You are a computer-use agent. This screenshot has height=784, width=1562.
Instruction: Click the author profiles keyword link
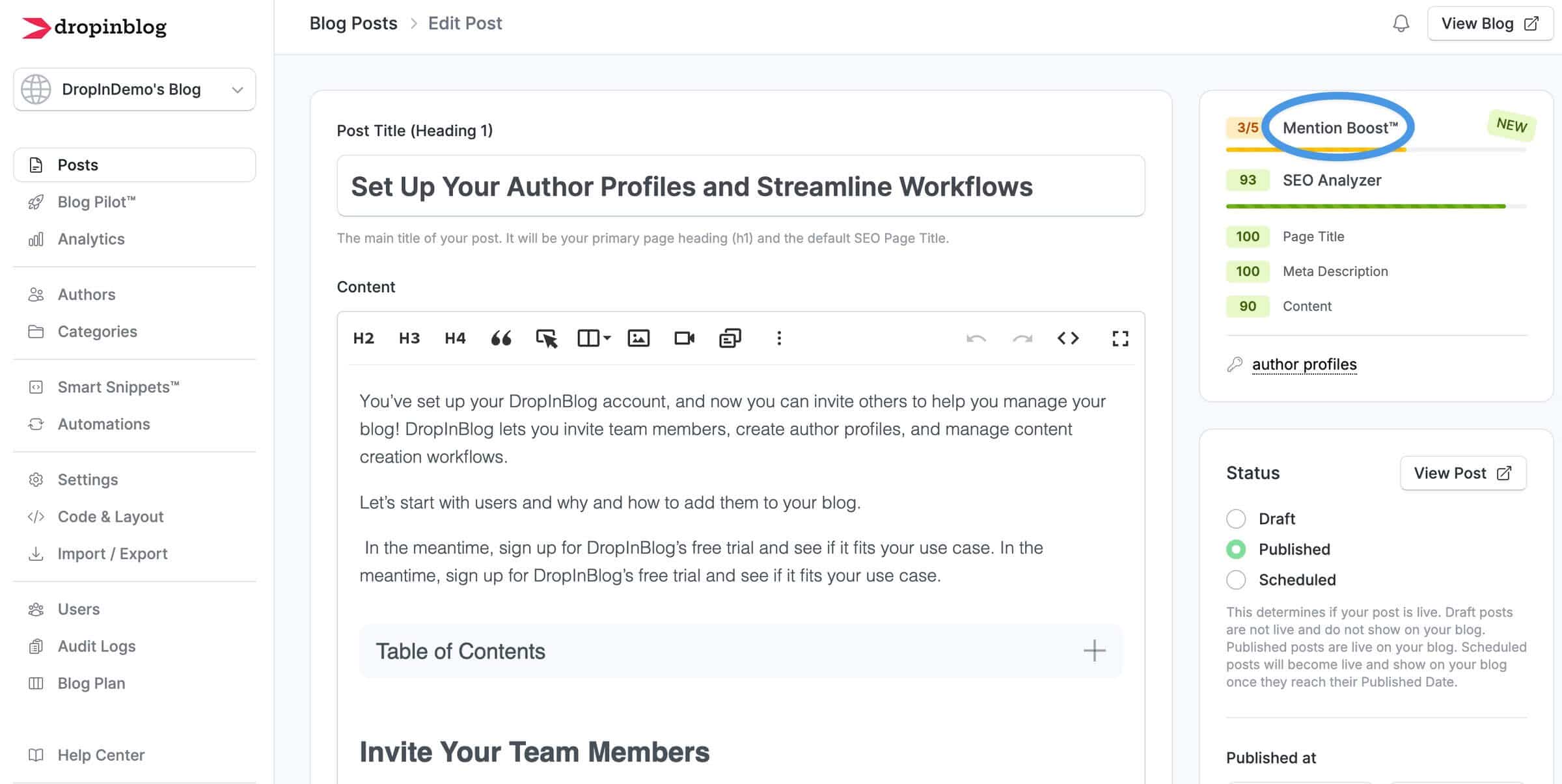(x=1304, y=365)
